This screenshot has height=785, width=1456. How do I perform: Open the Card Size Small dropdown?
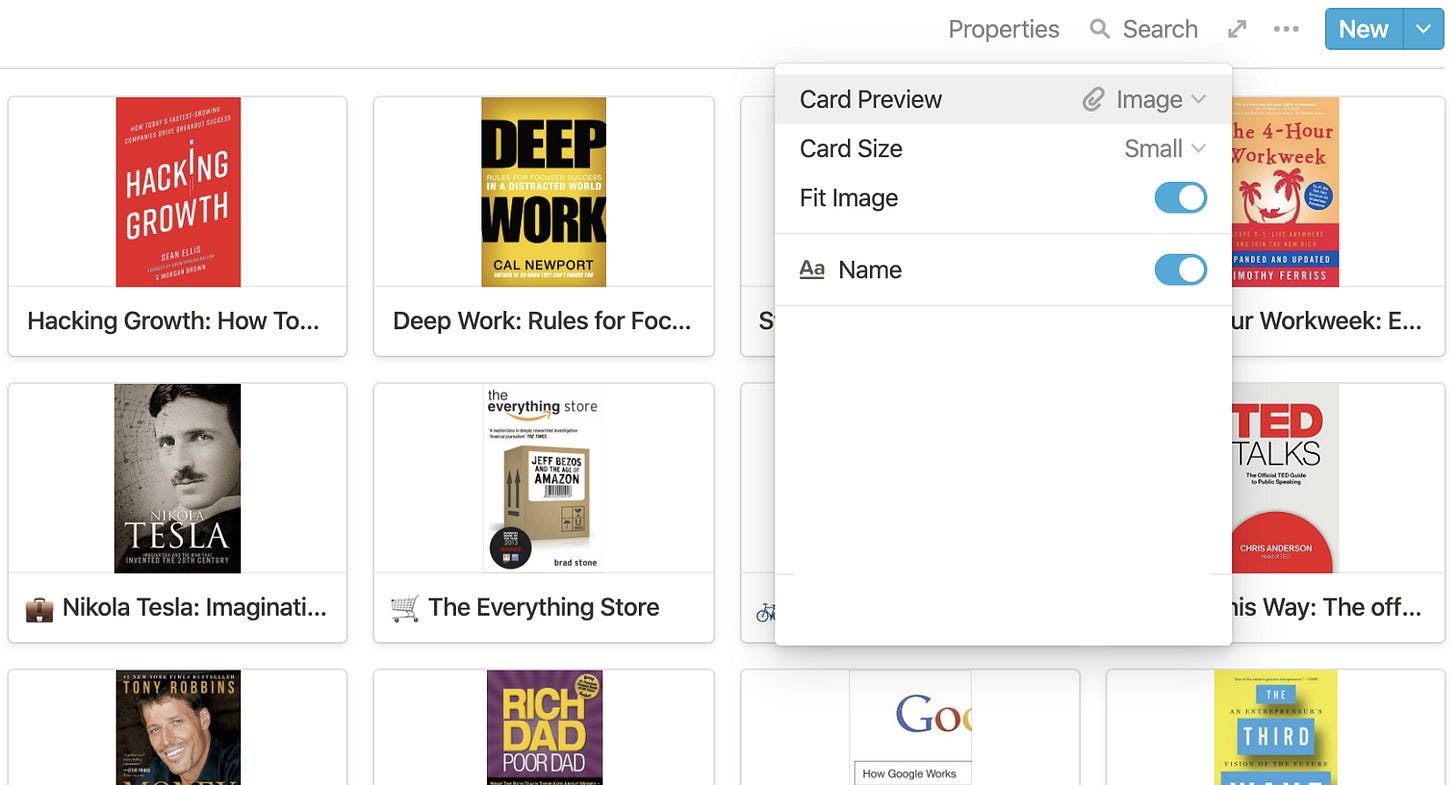[x=1165, y=149]
